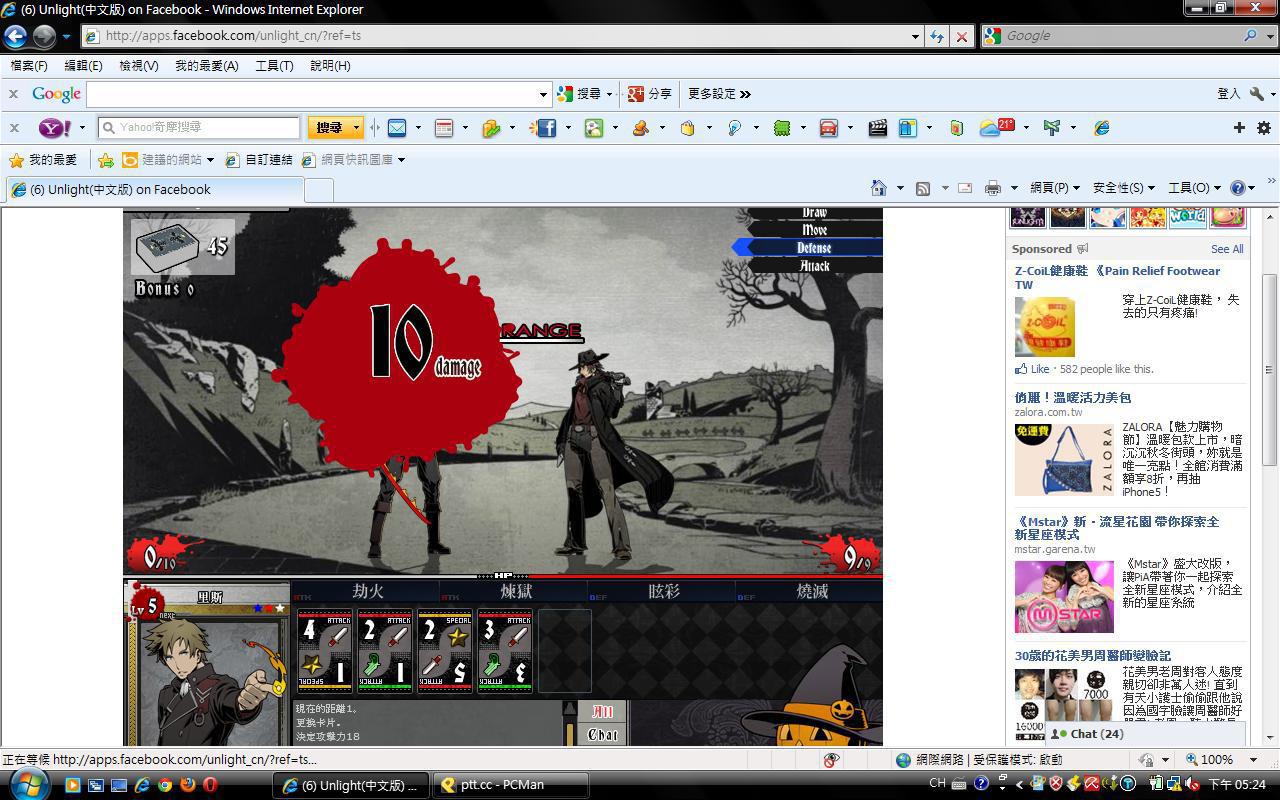Click the See All sponsored link
The height and width of the screenshot is (800, 1280).
(1227, 249)
